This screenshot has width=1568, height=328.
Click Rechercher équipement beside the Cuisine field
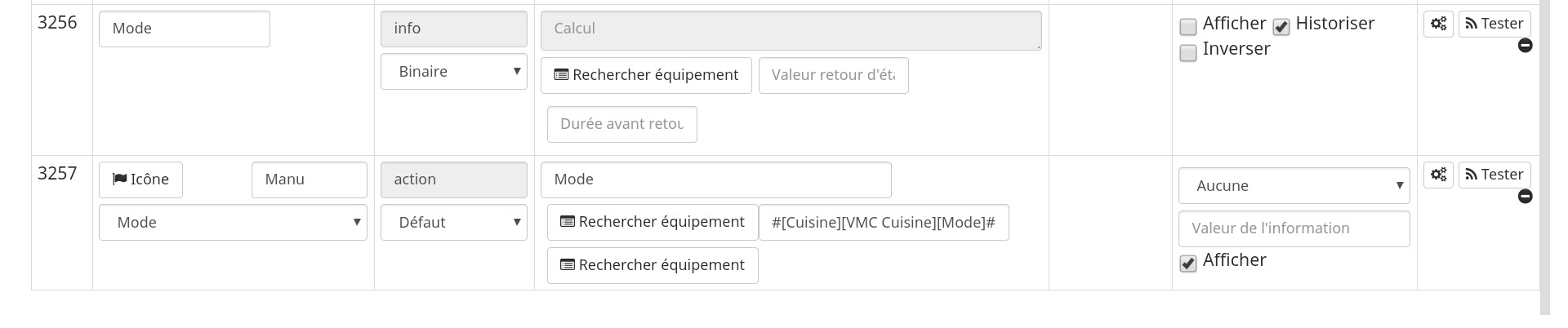pos(653,222)
